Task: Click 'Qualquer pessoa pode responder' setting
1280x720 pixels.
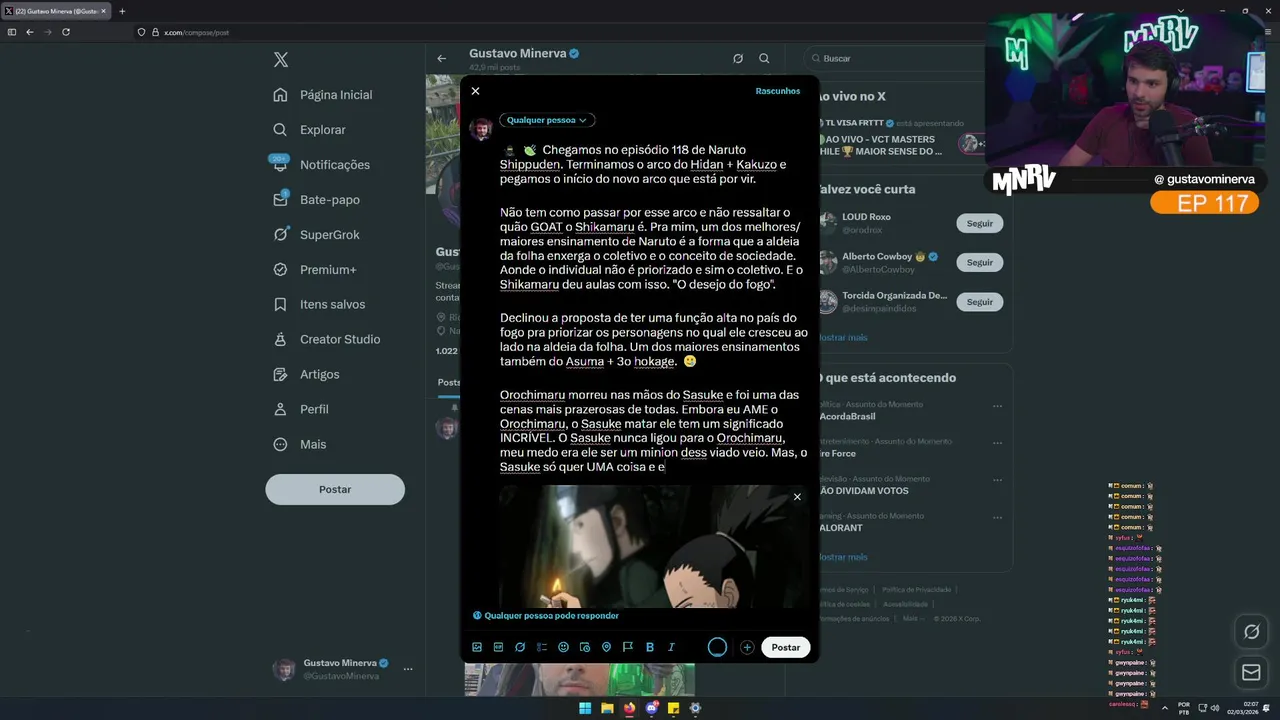Action: [546, 616]
